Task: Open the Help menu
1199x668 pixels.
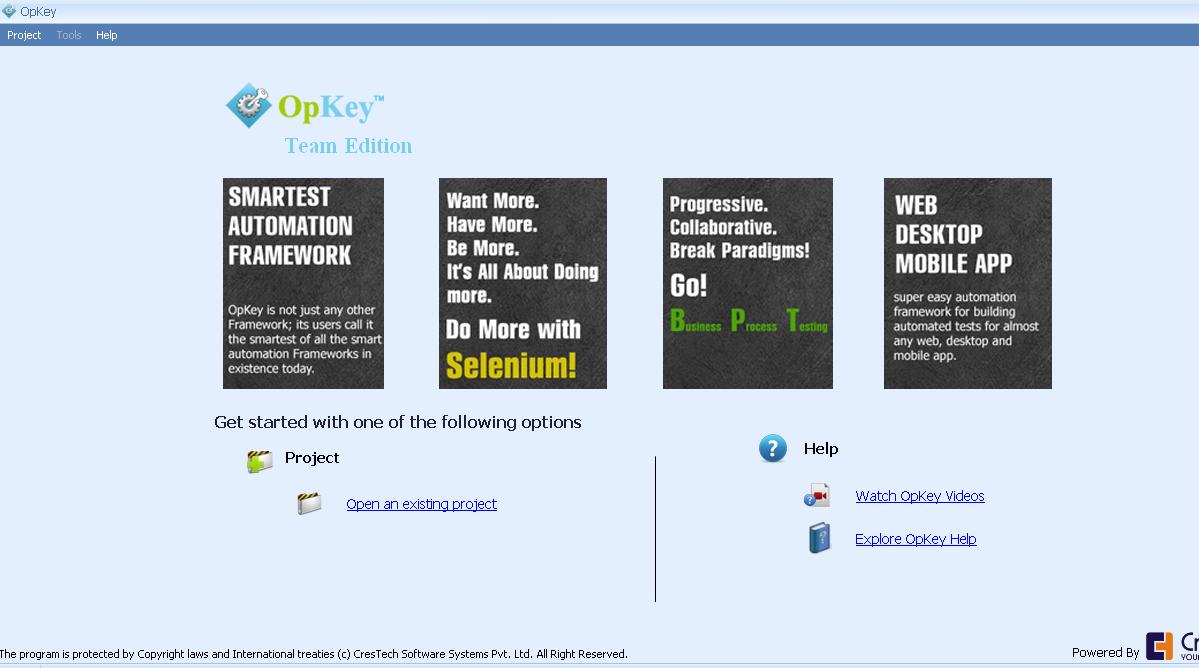Action: pyautogui.click(x=106, y=35)
